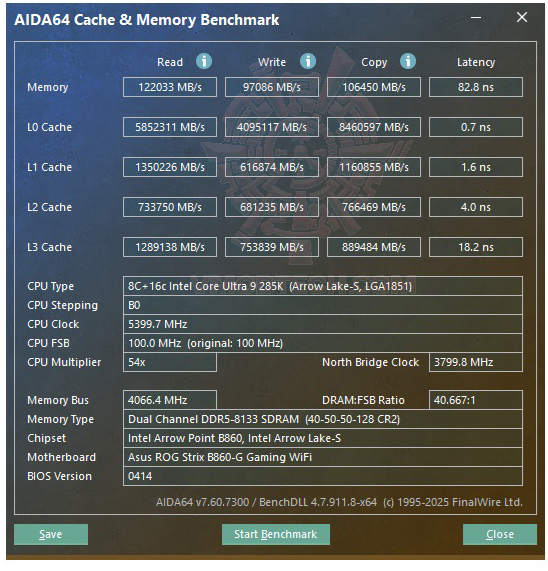Click the Read column header label
This screenshot has height=571, width=548.
(x=170, y=62)
